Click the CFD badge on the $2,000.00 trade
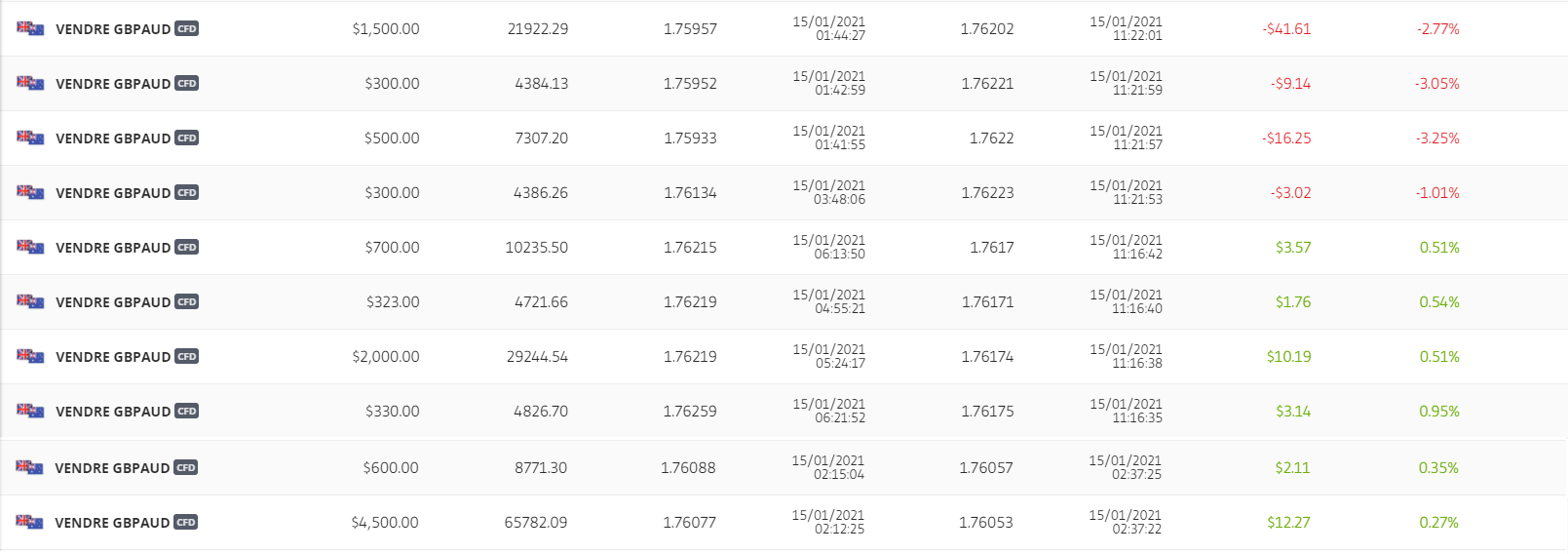Image resolution: width=1568 pixels, height=554 pixels. pos(187,356)
